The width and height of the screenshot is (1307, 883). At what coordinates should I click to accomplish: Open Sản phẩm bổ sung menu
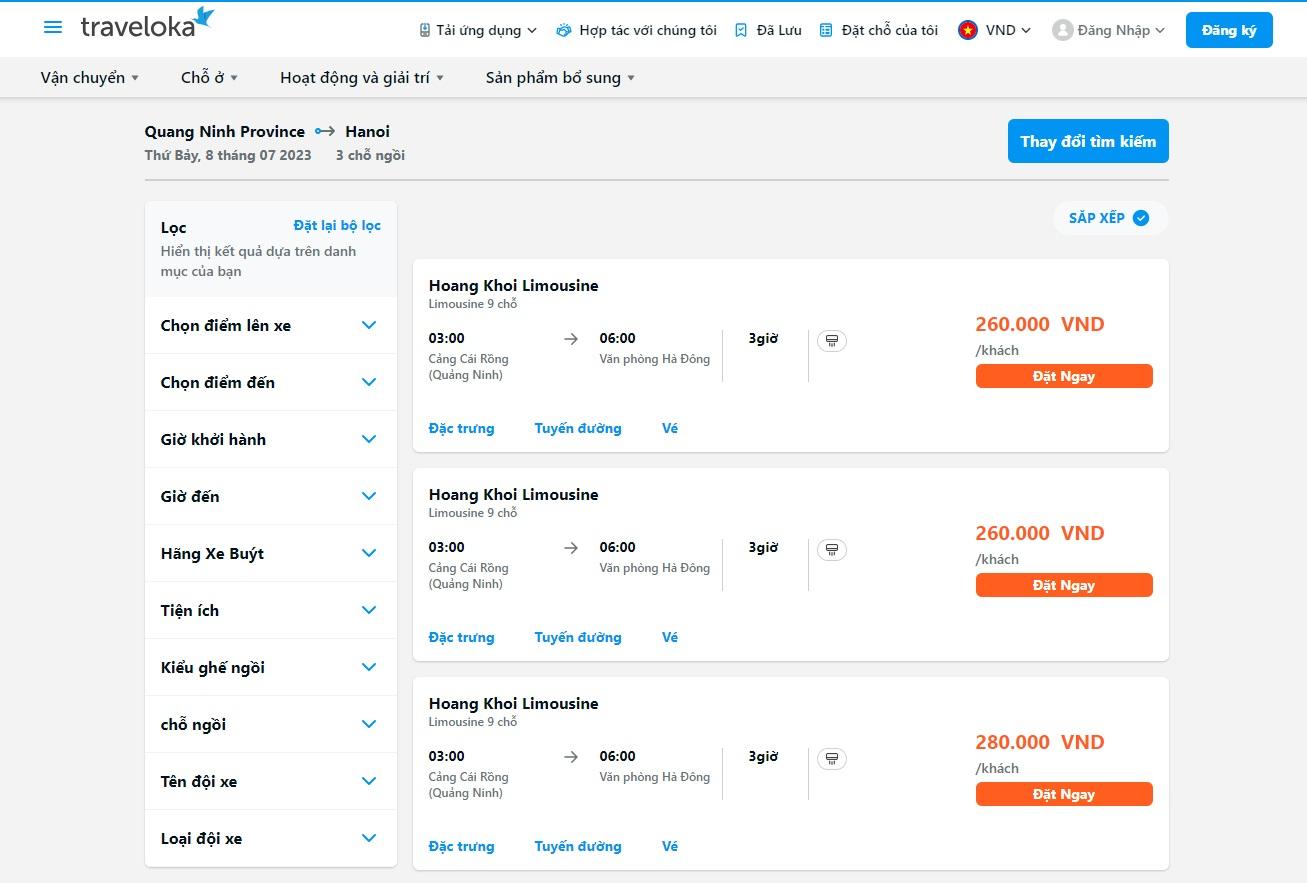560,77
